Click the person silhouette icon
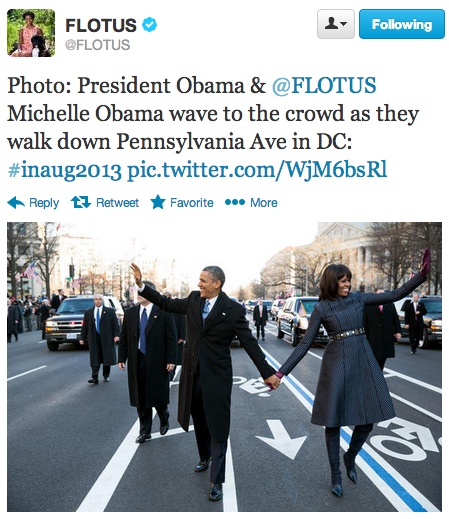The image size is (449, 519). click(331, 24)
